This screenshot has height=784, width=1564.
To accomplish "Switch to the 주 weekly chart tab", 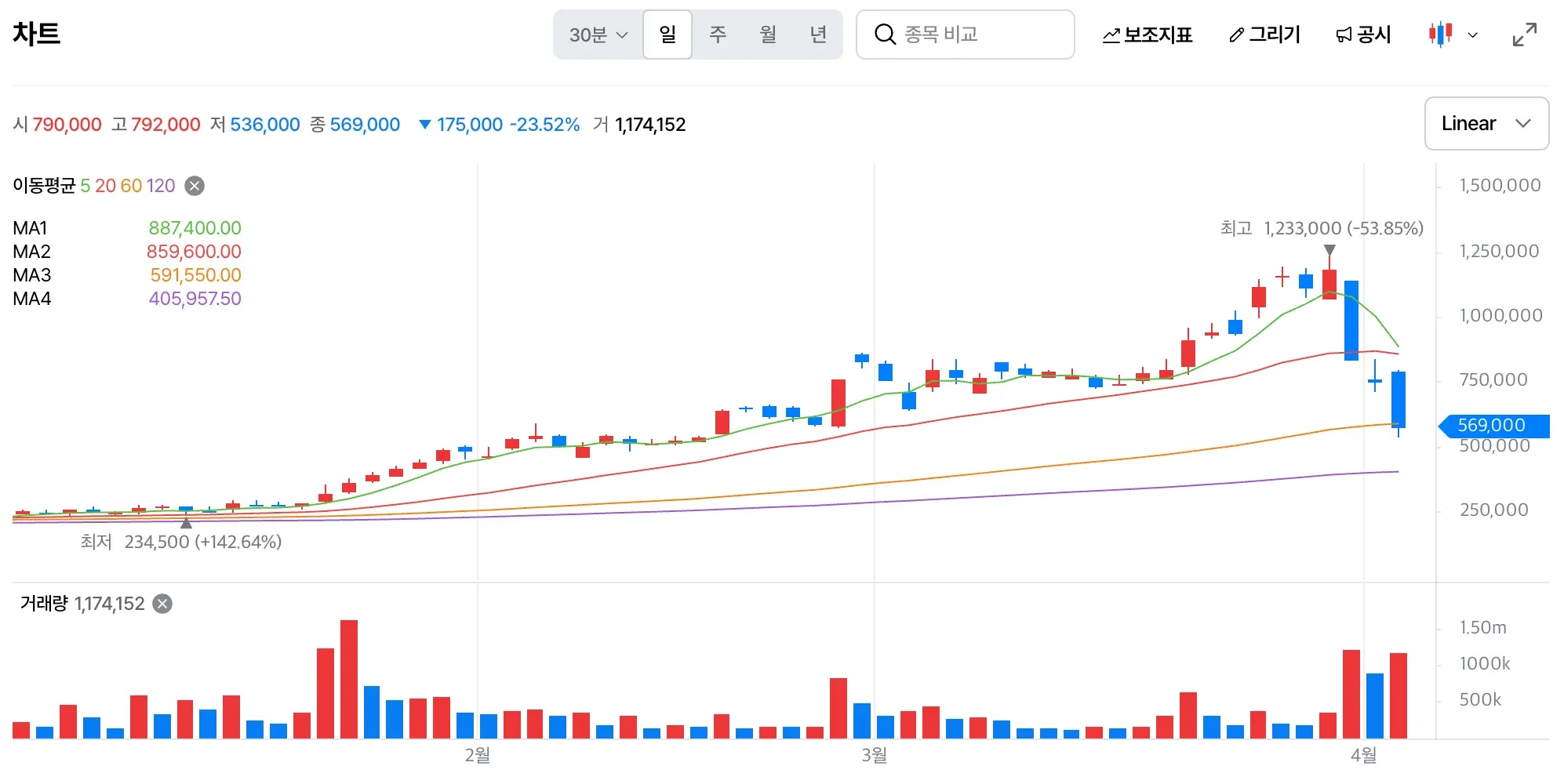I will click(718, 34).
